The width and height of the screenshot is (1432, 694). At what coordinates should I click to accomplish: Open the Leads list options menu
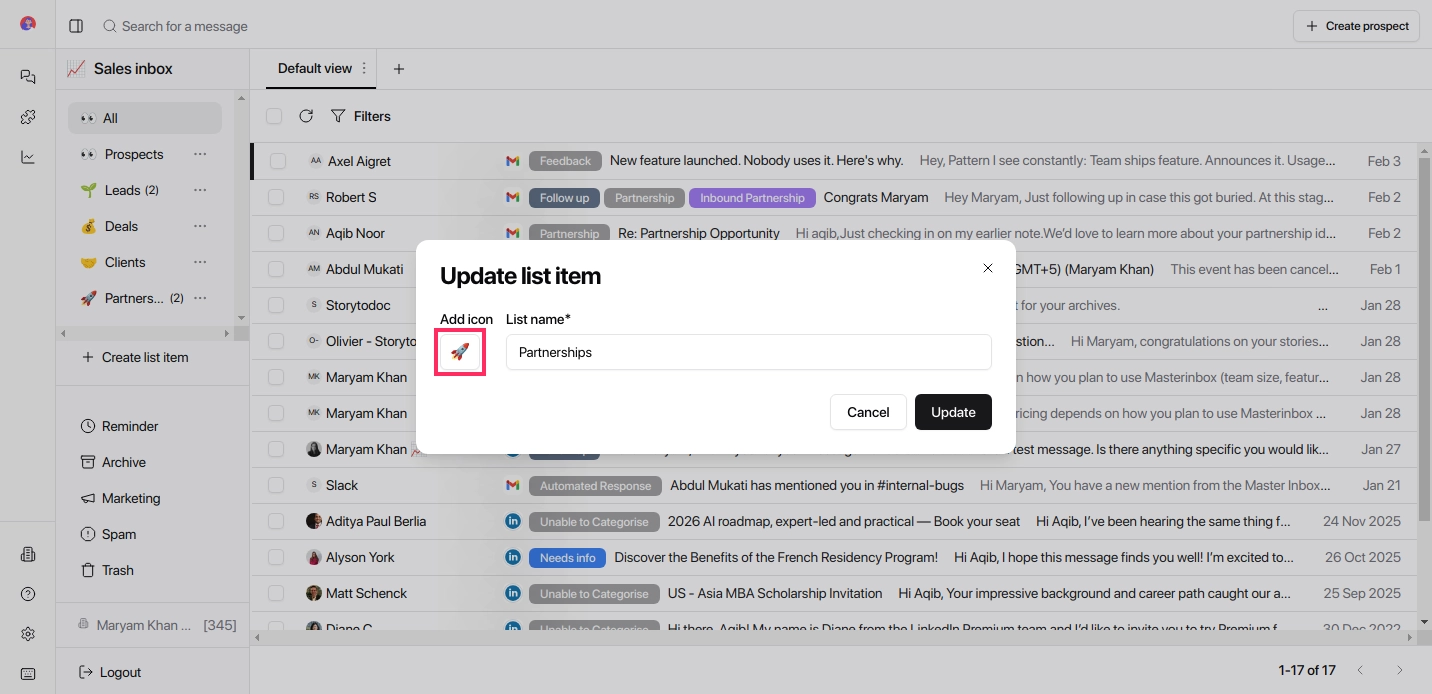pyautogui.click(x=200, y=190)
